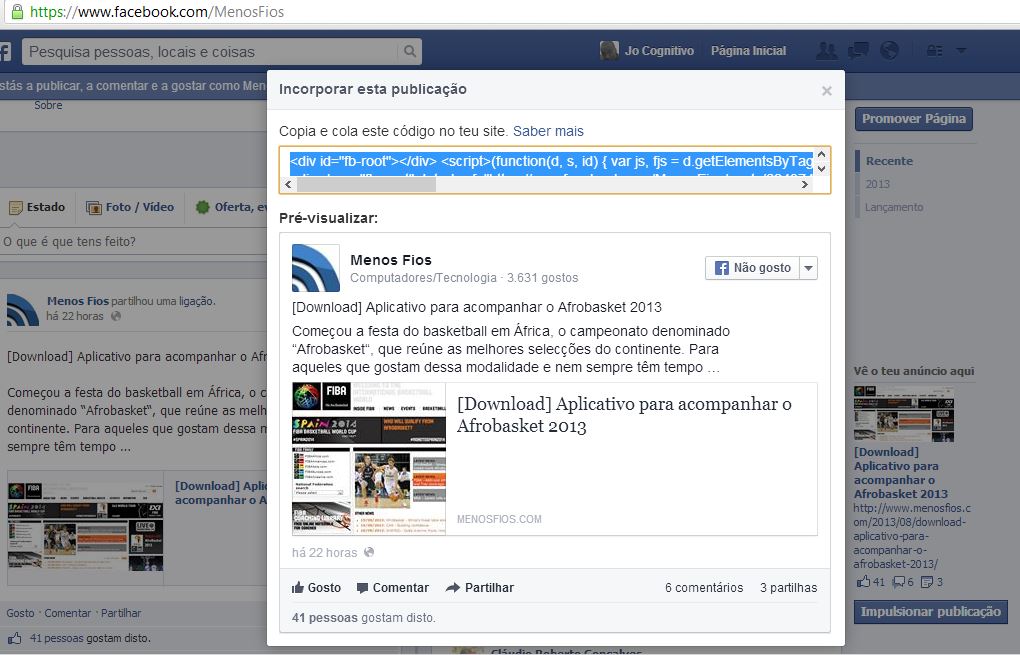Open the ad title link in the right sidebar
1020x655 pixels.
pos(900,473)
